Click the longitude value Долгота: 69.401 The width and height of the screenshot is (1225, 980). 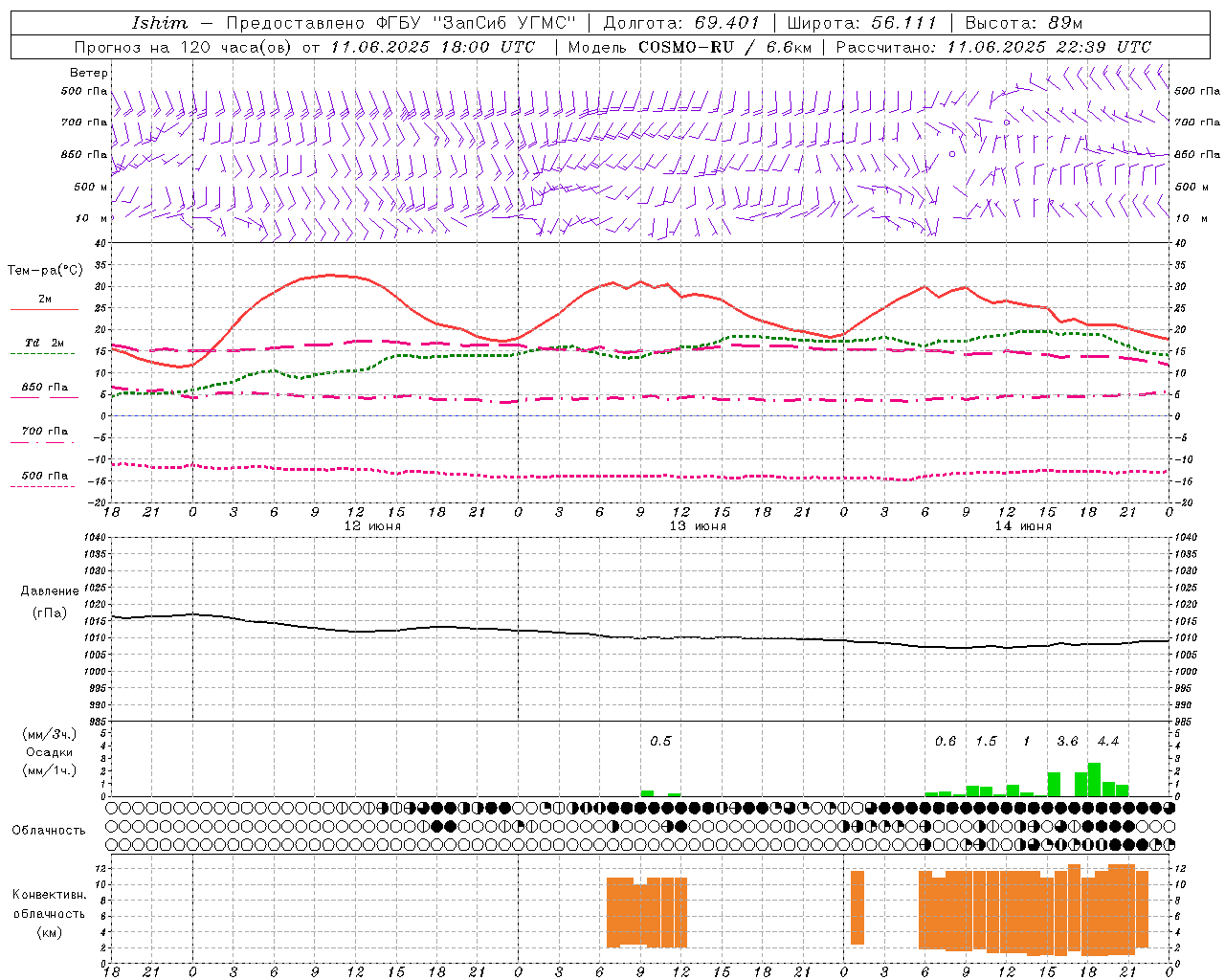[680, 23]
